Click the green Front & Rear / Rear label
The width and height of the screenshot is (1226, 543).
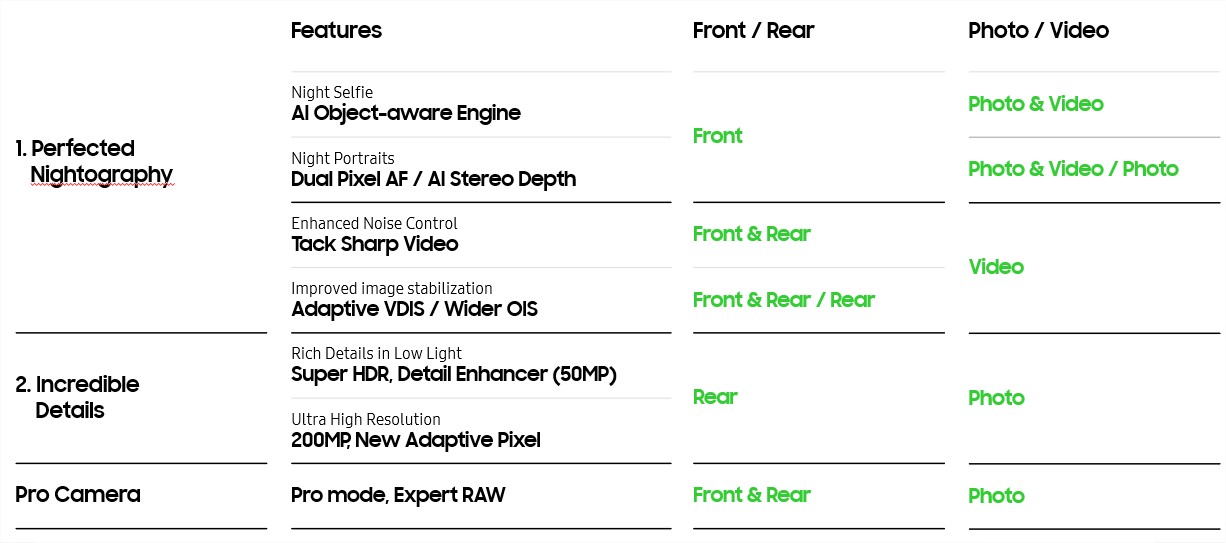784,299
